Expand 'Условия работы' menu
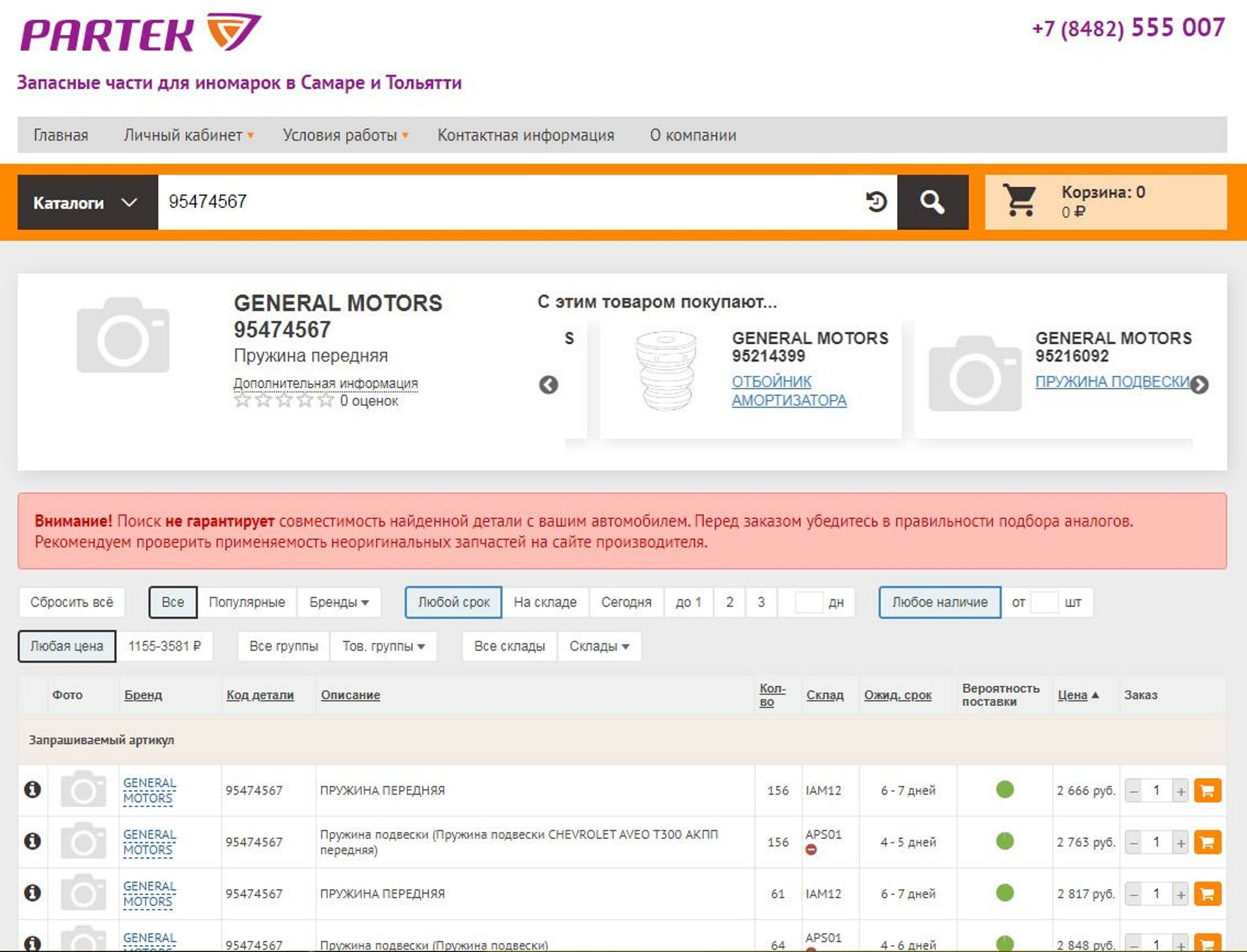1247x952 pixels. point(345,135)
